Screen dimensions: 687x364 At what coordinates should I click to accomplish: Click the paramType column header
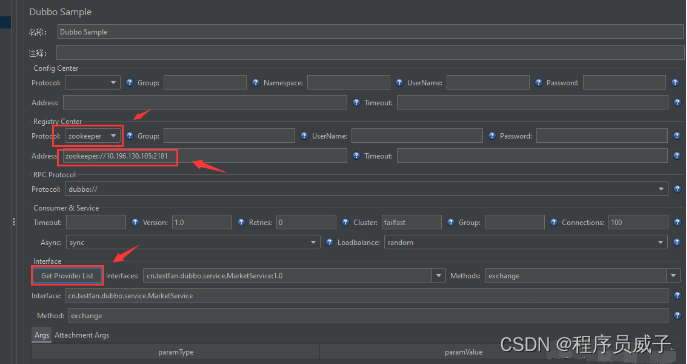pos(176,352)
